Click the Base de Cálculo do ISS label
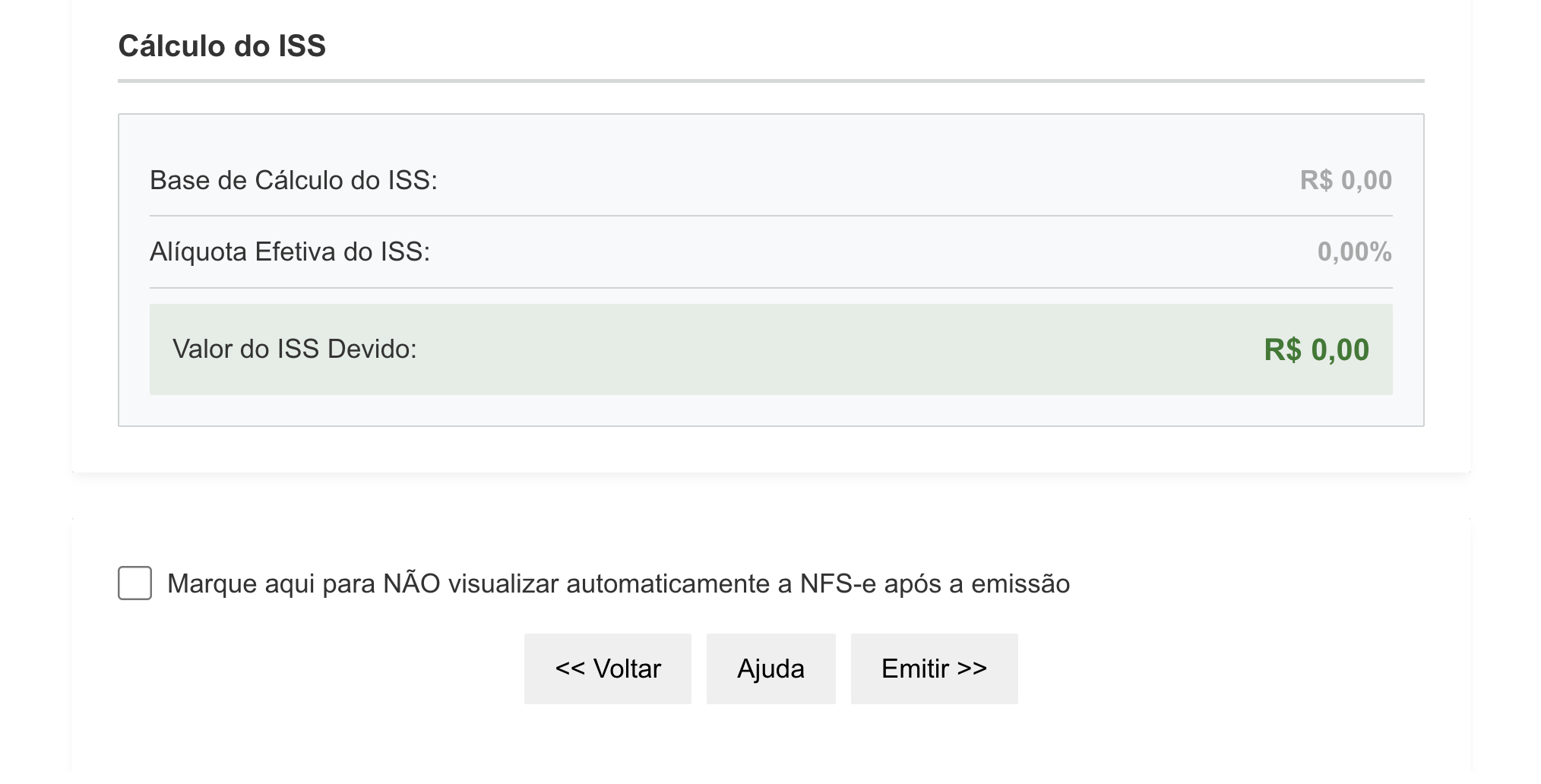This screenshot has width=1541, height=784. pyautogui.click(x=293, y=180)
